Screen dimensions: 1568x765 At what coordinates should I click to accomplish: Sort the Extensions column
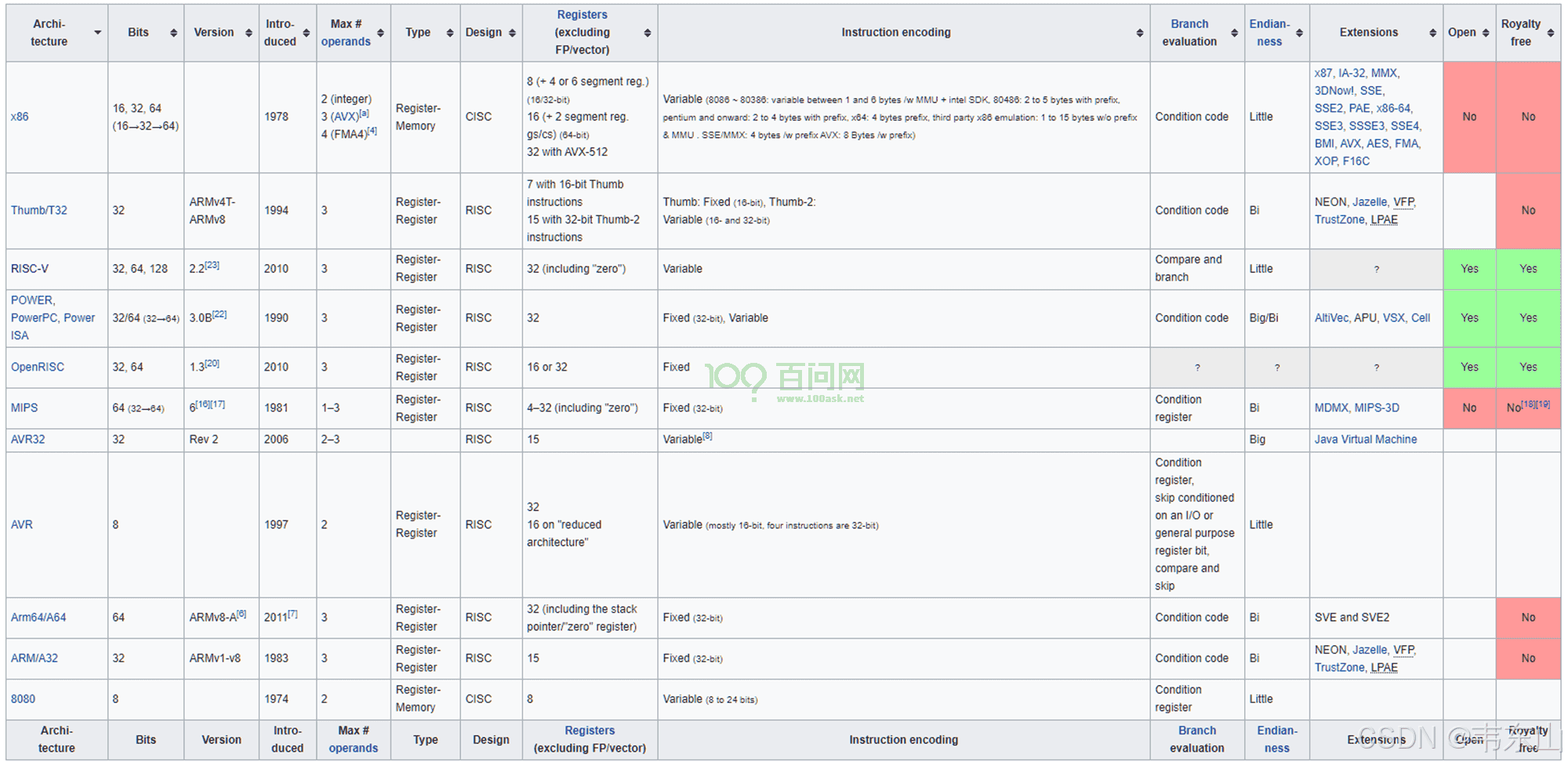click(x=1432, y=33)
